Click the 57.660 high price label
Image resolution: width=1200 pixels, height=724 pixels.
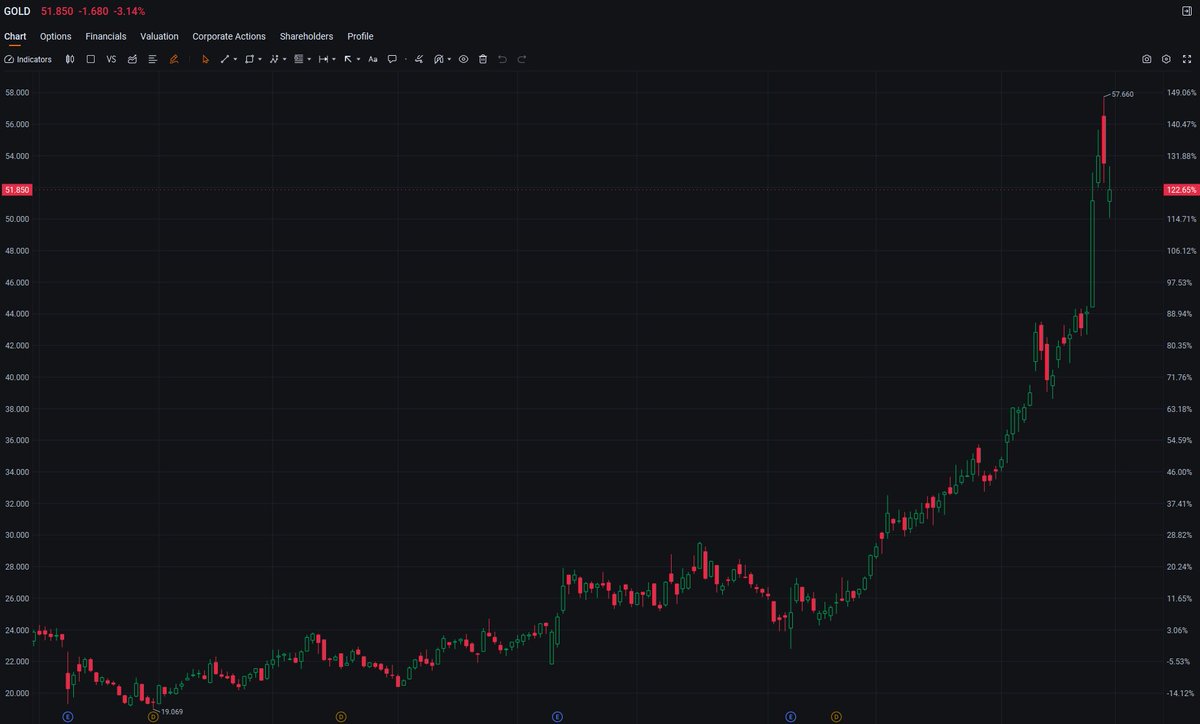(1123, 94)
